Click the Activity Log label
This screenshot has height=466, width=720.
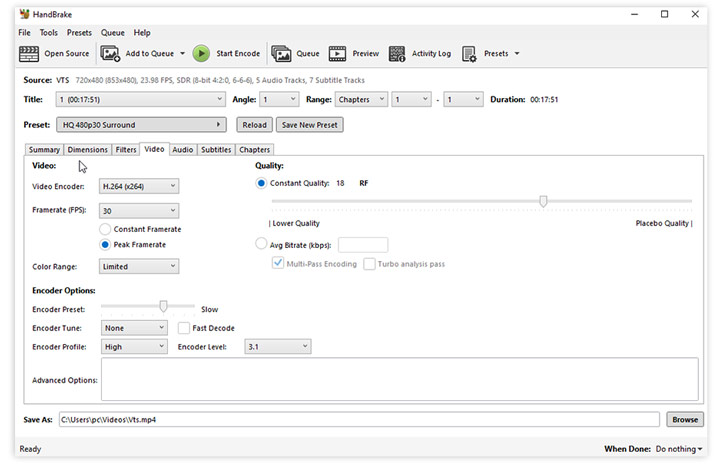tap(431, 54)
